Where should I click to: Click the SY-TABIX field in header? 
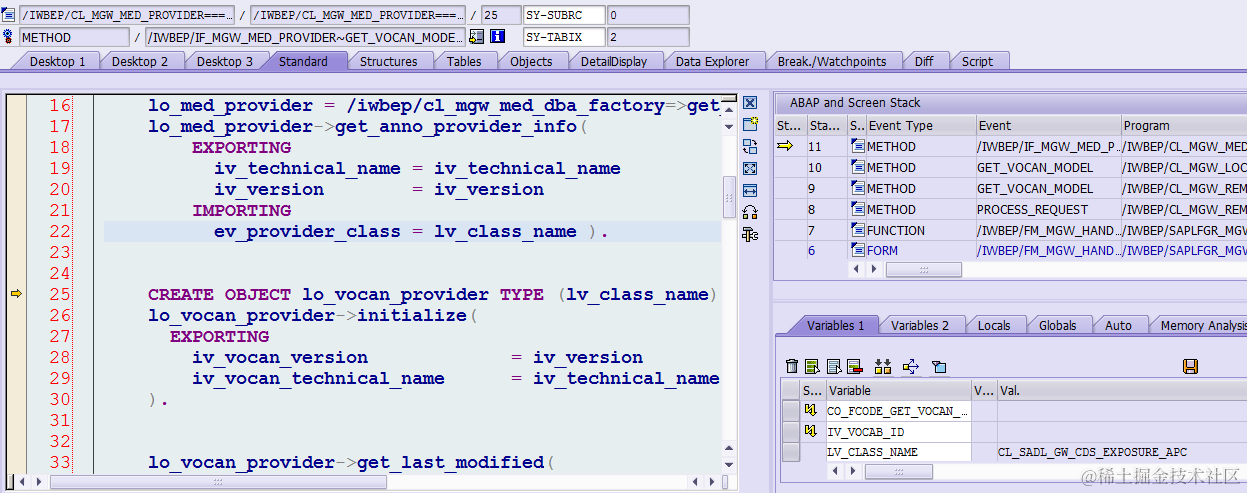point(564,37)
